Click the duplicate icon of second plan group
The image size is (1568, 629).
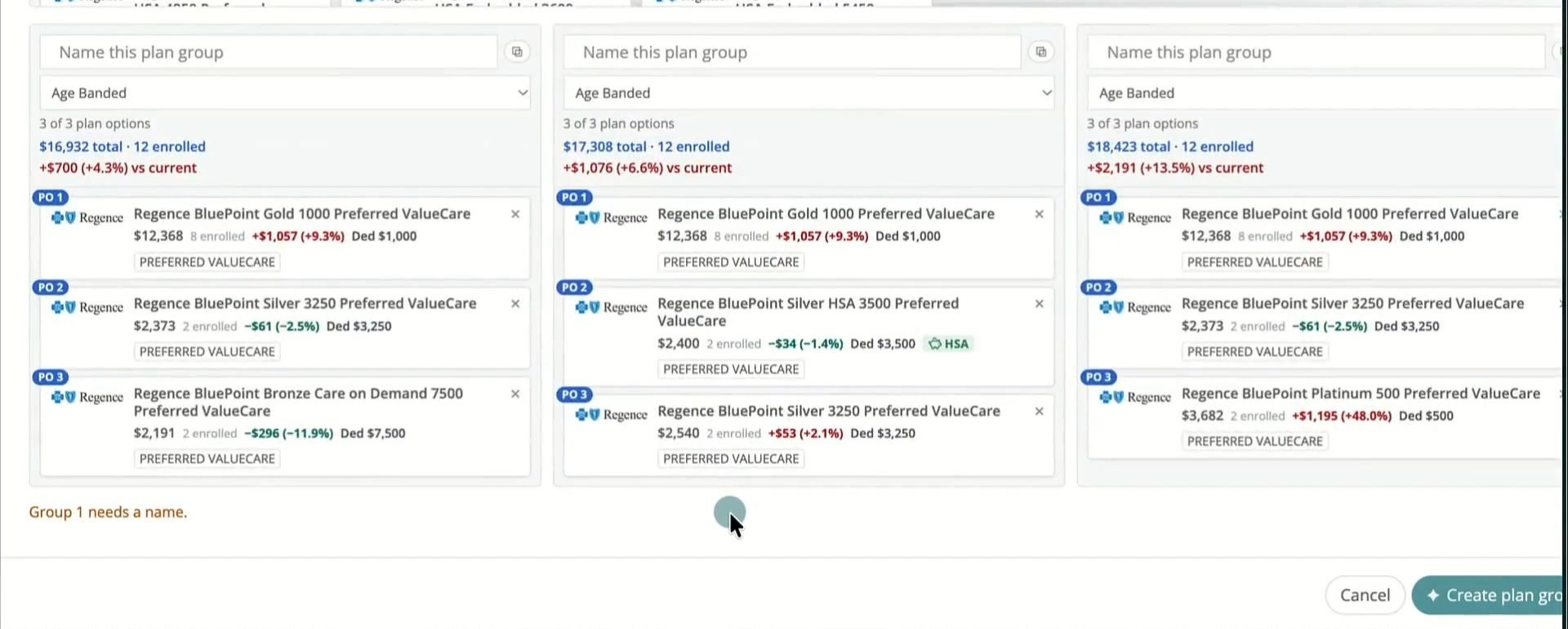[x=1040, y=52]
